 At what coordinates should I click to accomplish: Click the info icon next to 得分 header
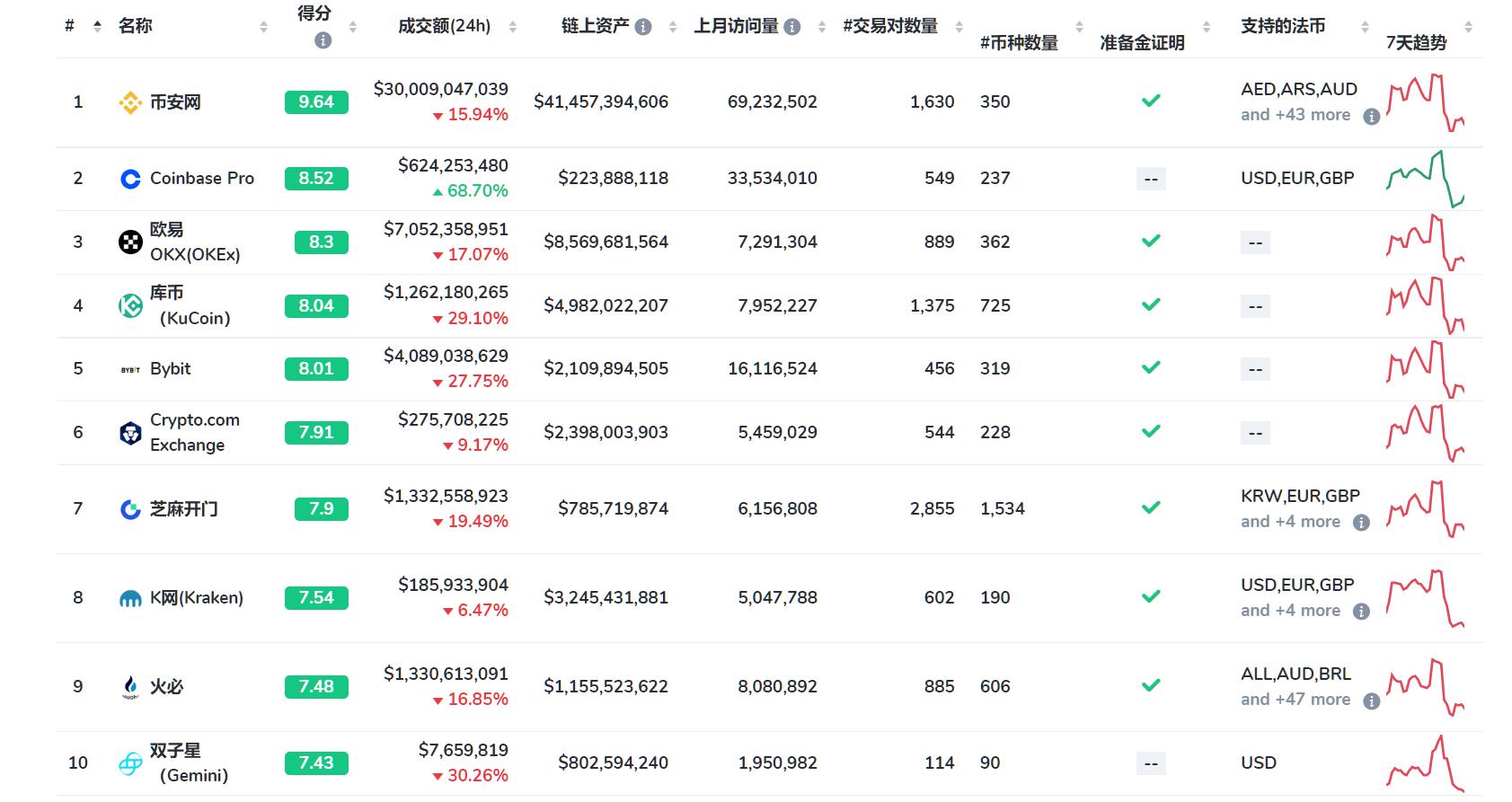[x=323, y=40]
